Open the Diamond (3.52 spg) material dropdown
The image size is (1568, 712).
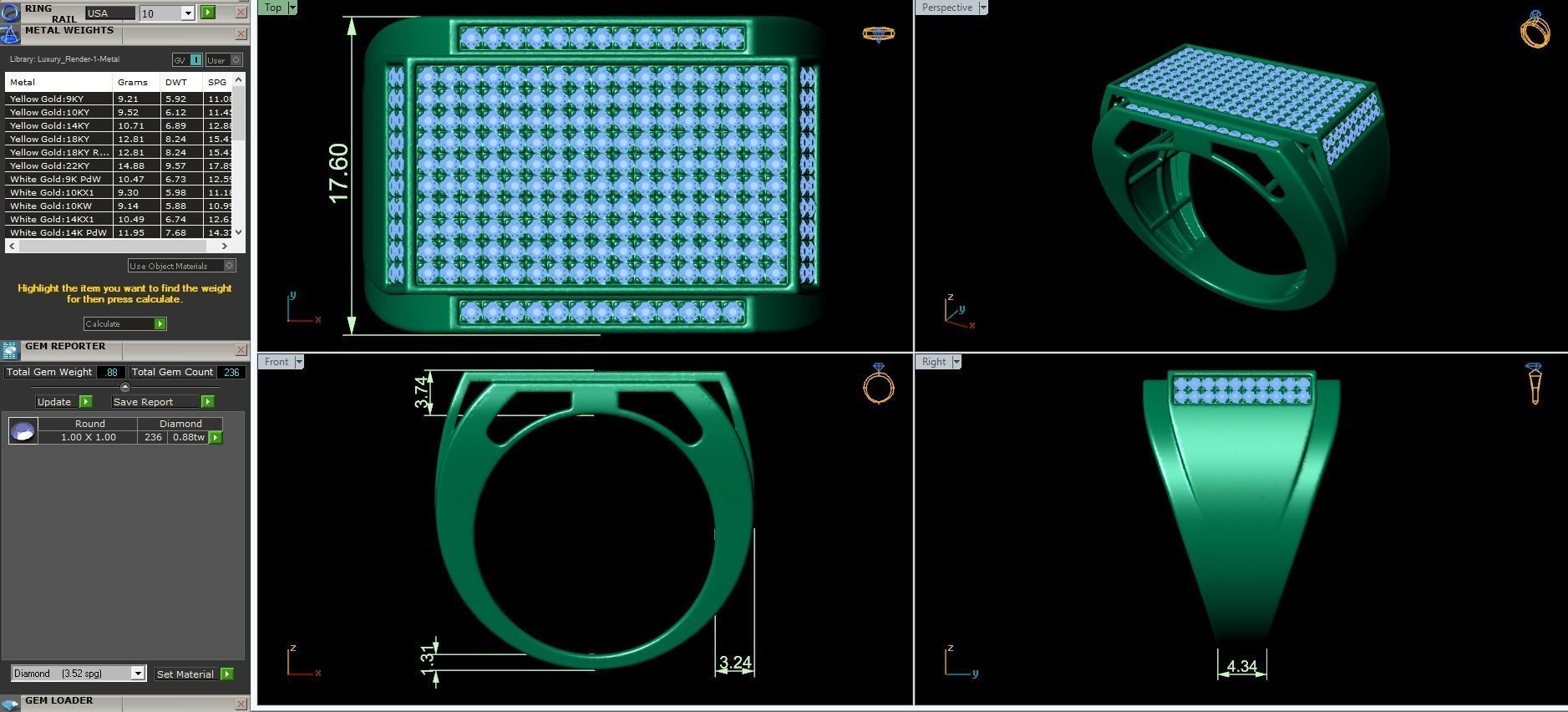click(138, 674)
